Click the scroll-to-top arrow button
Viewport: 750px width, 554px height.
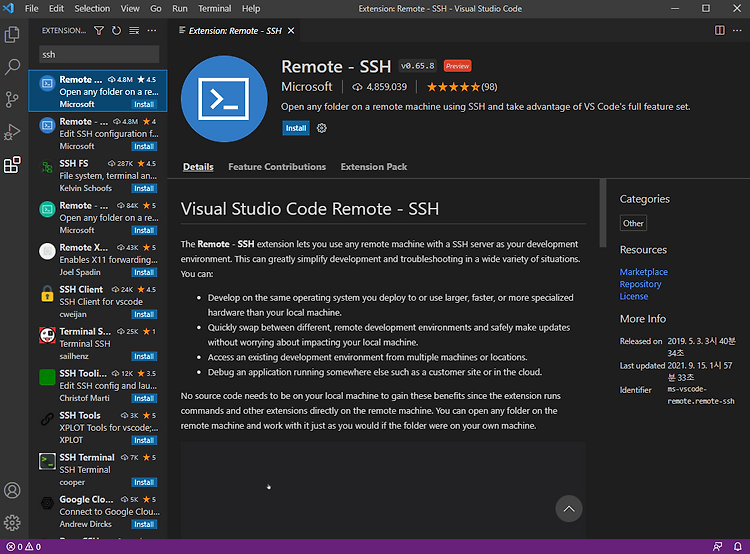tap(569, 509)
